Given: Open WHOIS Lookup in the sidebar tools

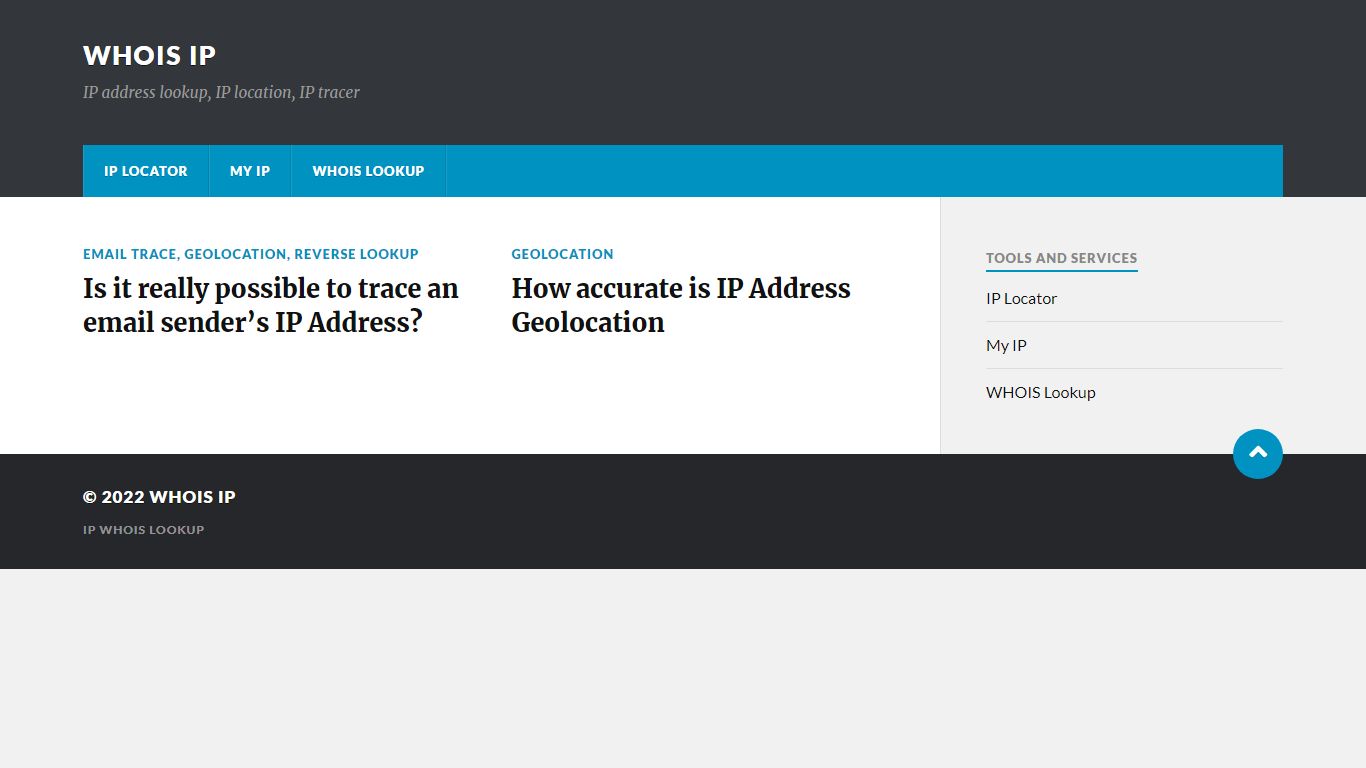Looking at the screenshot, I should click(x=1041, y=392).
